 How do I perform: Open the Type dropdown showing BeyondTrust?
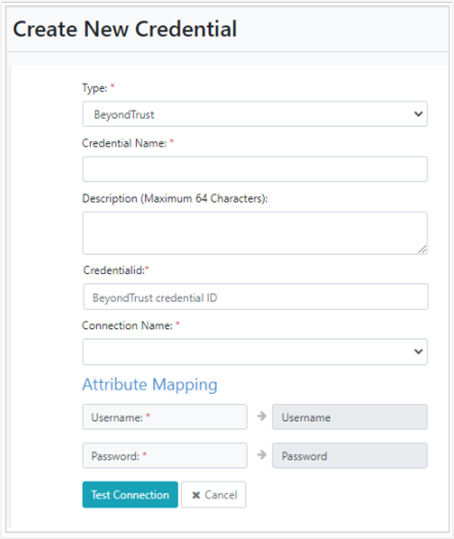click(x=255, y=114)
